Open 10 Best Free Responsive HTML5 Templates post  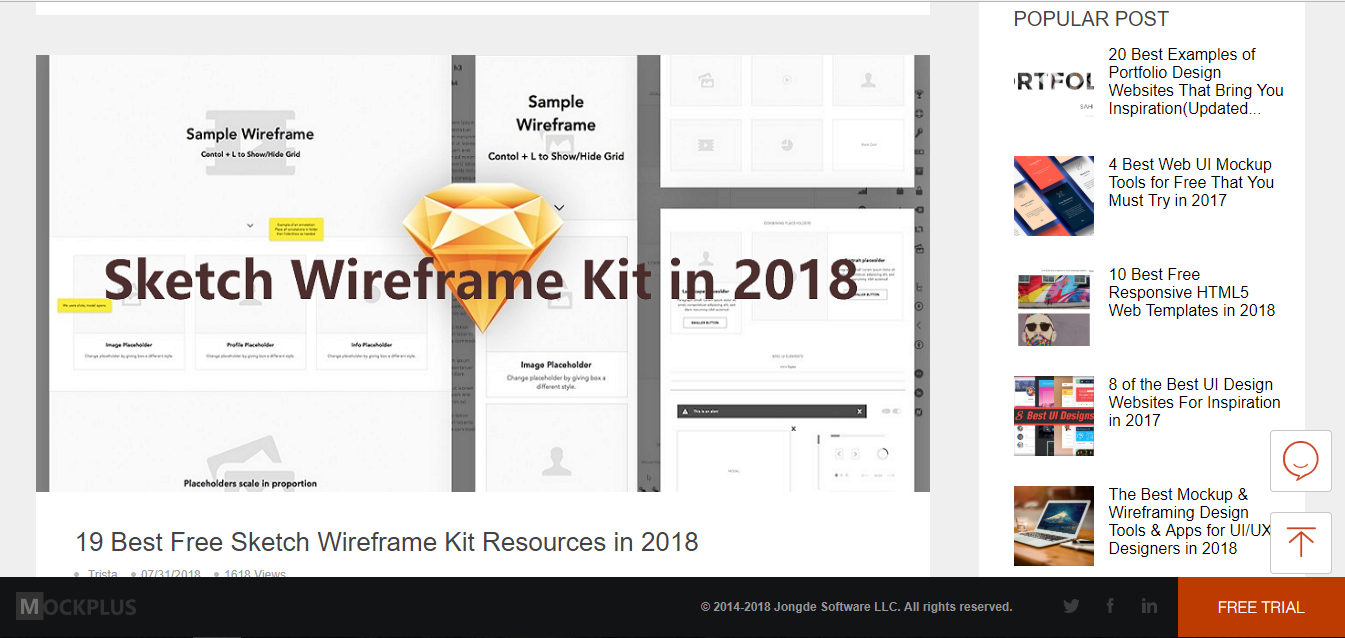1192,292
